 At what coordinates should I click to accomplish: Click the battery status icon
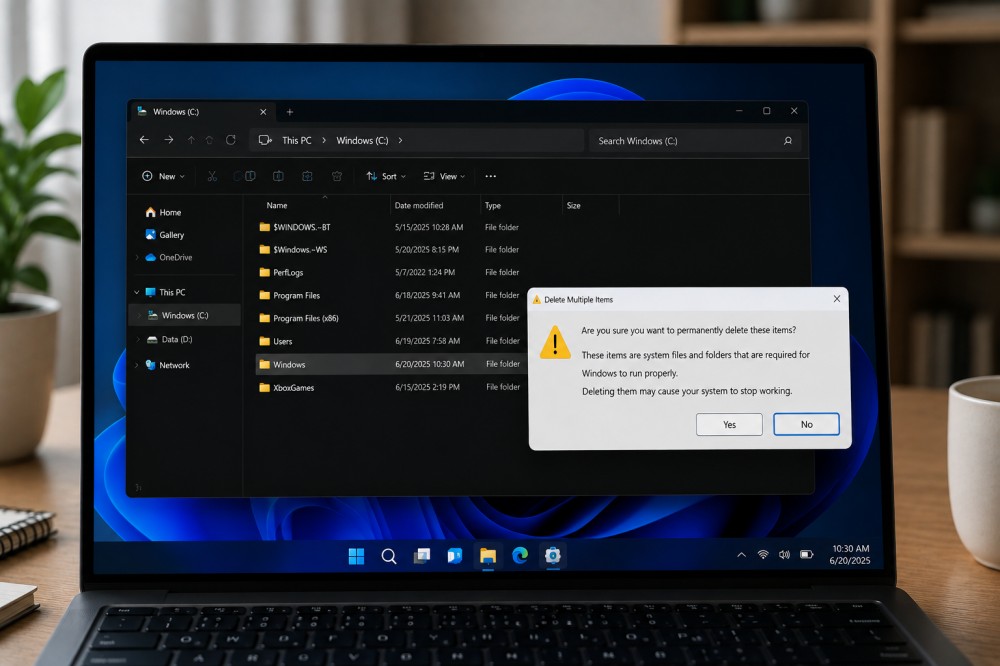(807, 554)
